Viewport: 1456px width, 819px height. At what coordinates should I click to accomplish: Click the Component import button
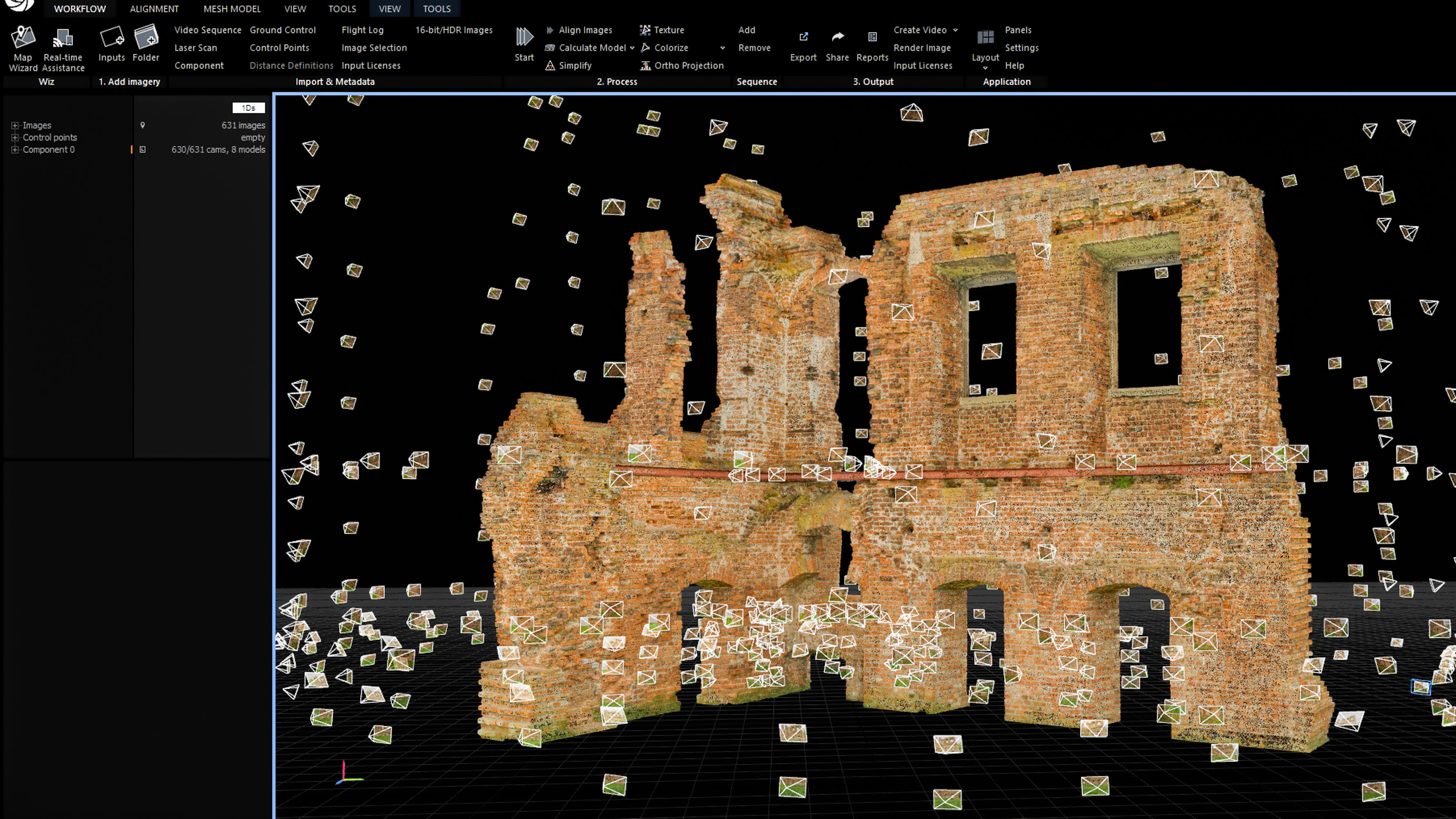click(199, 66)
